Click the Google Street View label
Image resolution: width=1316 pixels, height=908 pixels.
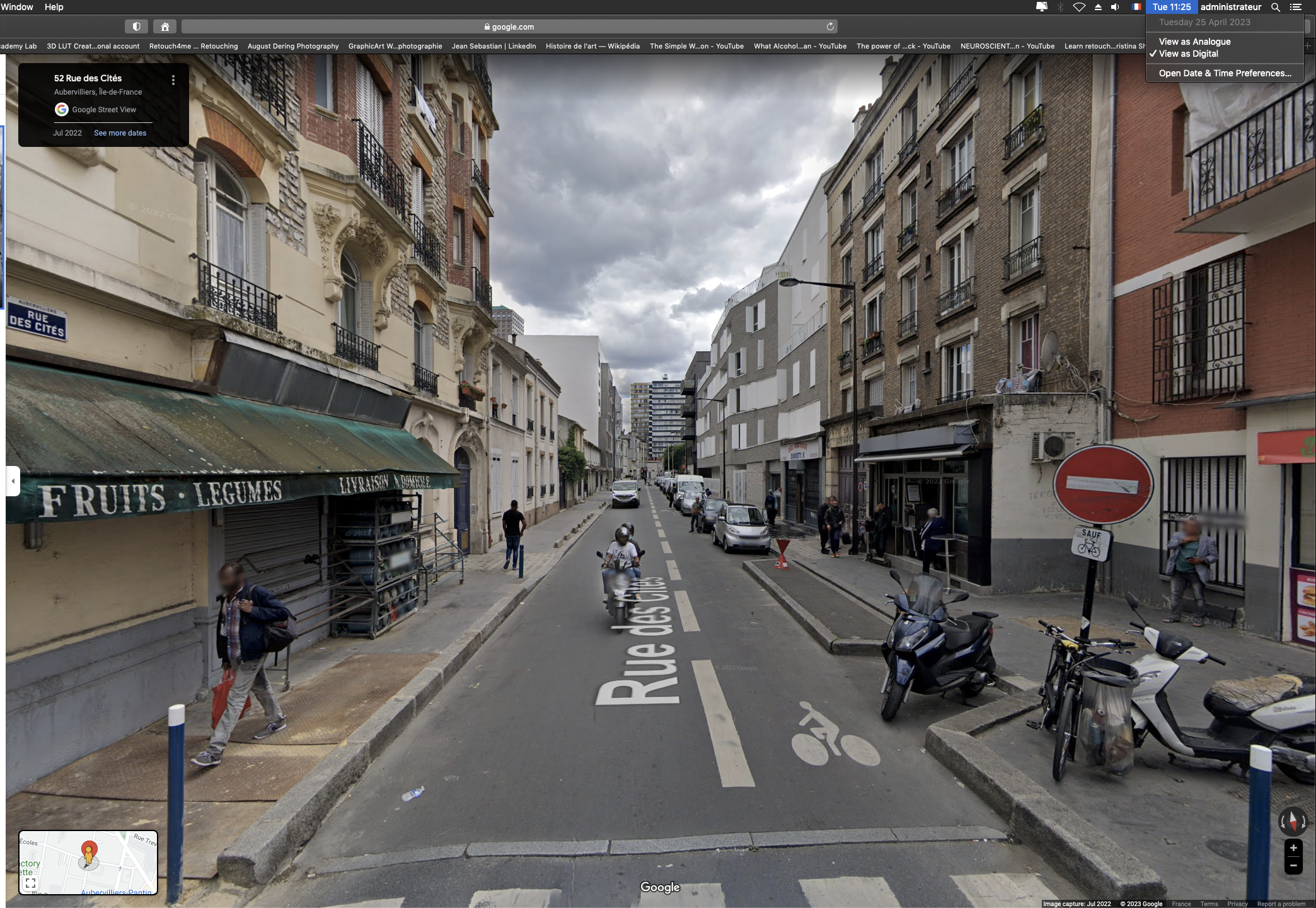click(104, 110)
